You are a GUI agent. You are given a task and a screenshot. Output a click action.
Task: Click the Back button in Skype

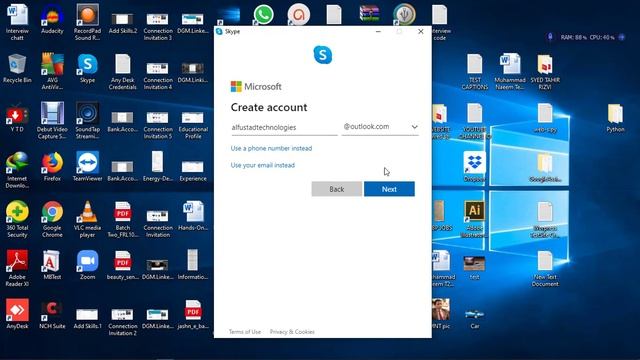click(x=337, y=189)
